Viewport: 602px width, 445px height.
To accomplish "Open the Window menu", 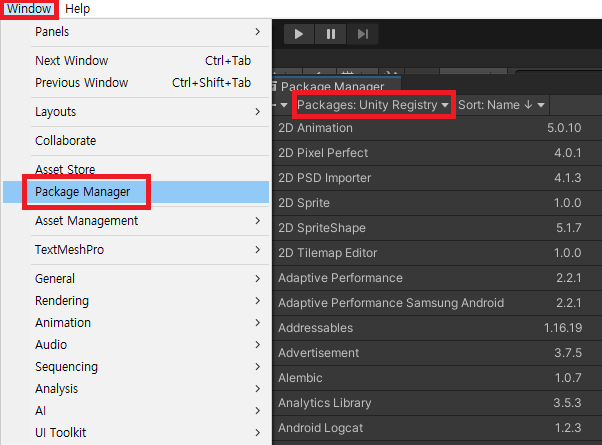I will click(x=29, y=8).
